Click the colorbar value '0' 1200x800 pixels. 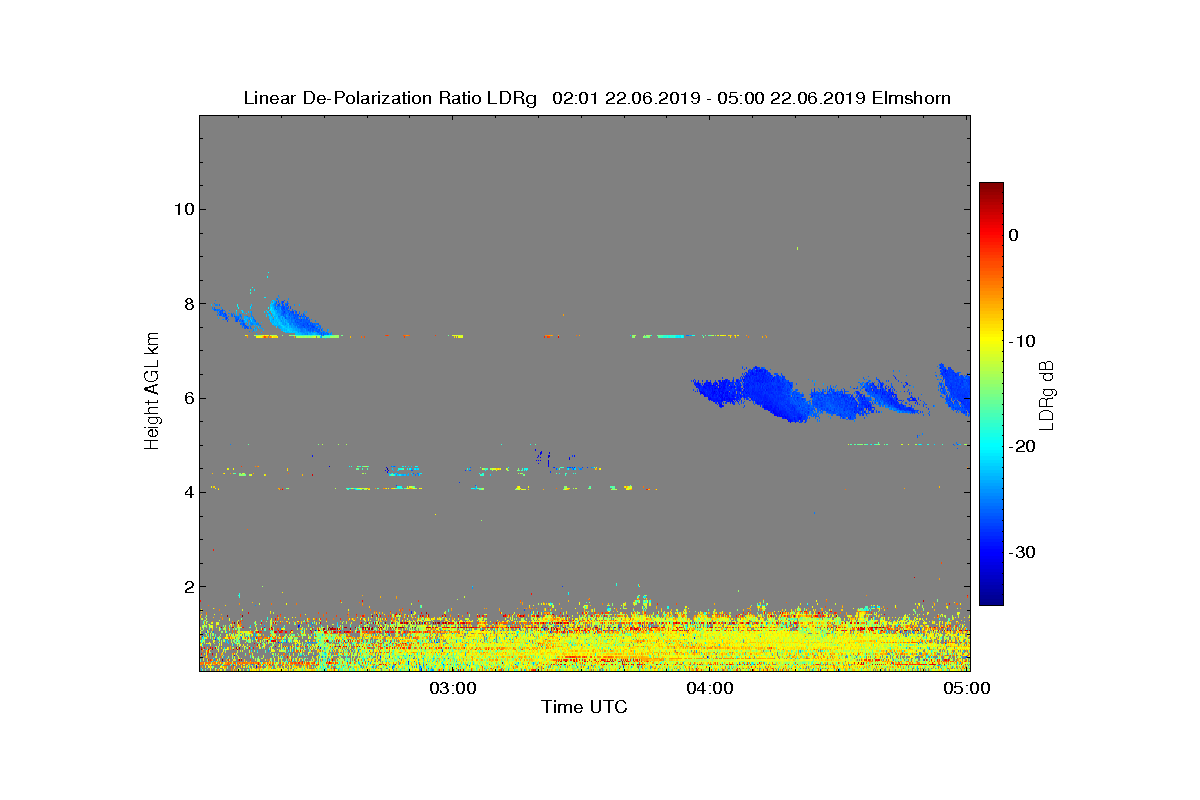[x=1013, y=235]
